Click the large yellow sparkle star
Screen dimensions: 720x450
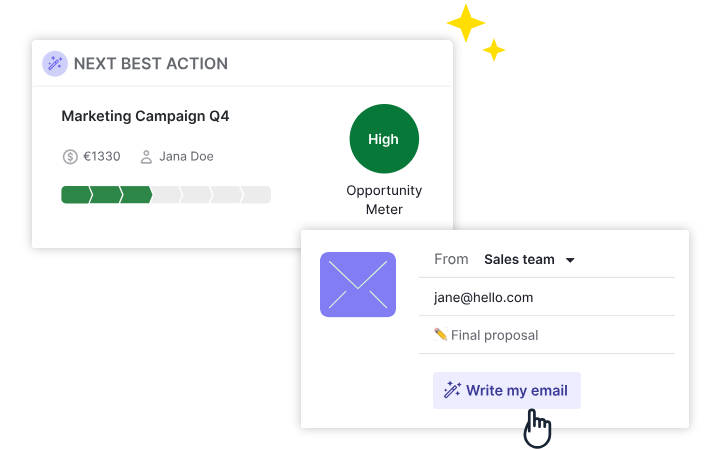tap(466, 23)
